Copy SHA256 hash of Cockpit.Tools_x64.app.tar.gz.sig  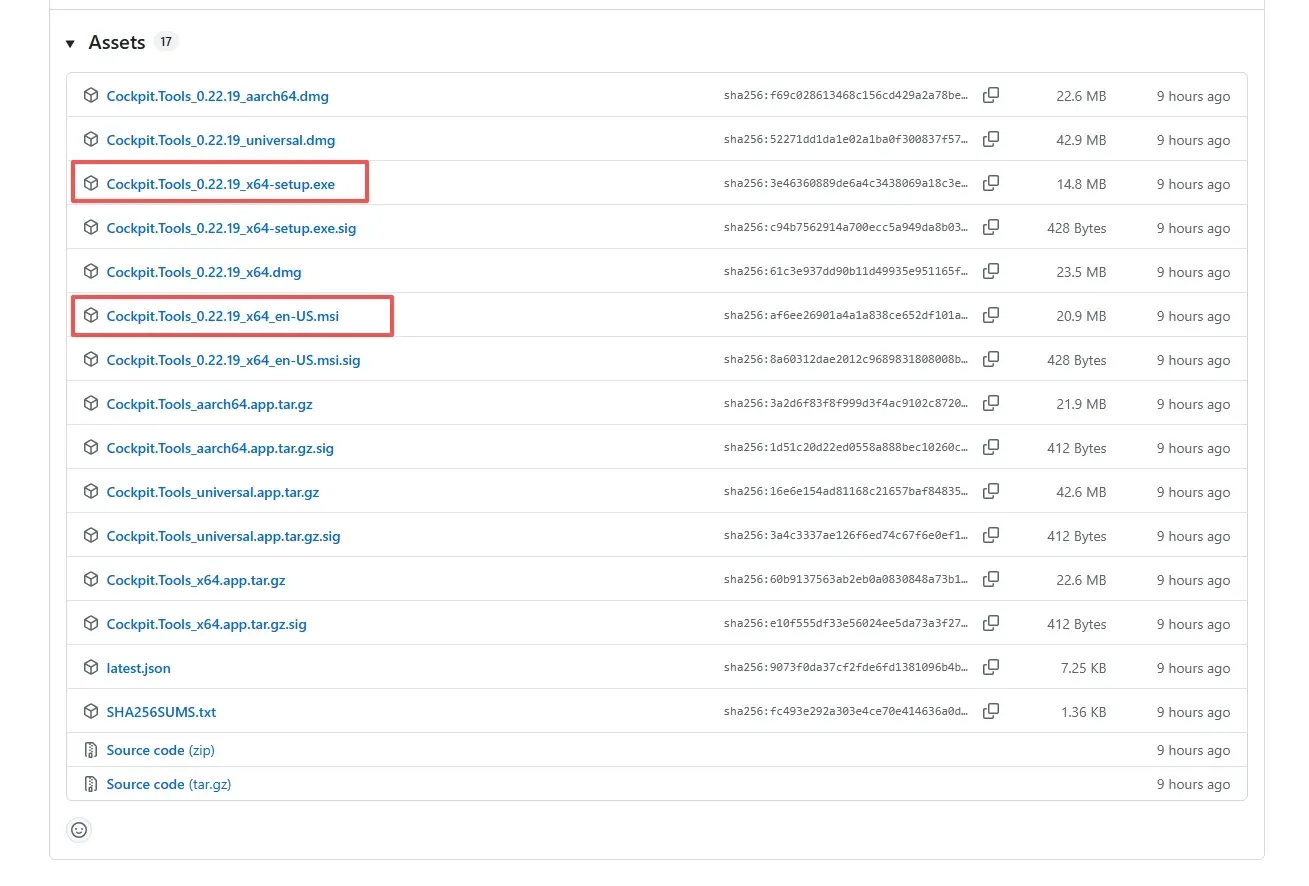[991, 624]
